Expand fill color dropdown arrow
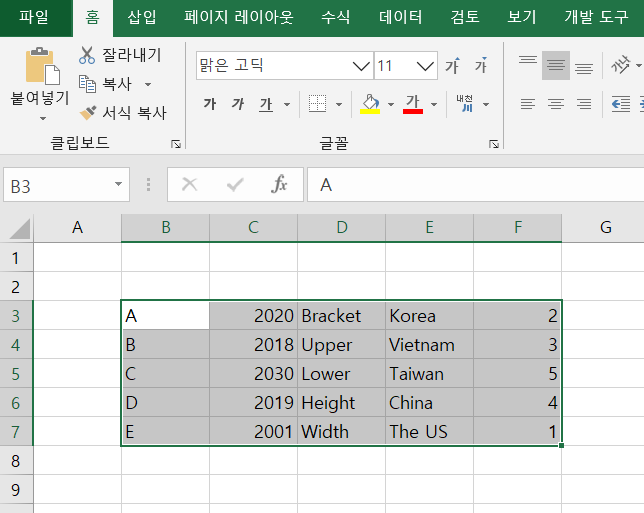 pyautogui.click(x=391, y=104)
